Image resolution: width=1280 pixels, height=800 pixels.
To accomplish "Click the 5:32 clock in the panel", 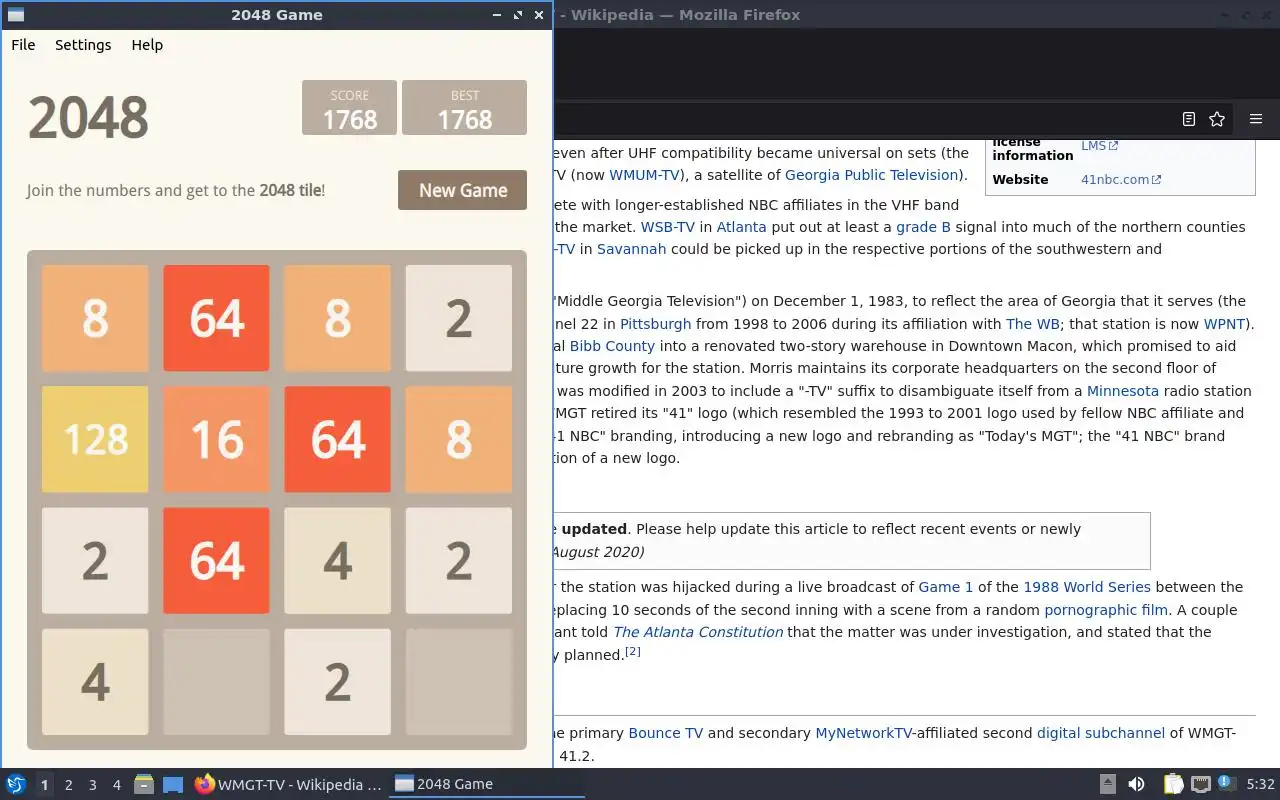I will (x=1260, y=784).
